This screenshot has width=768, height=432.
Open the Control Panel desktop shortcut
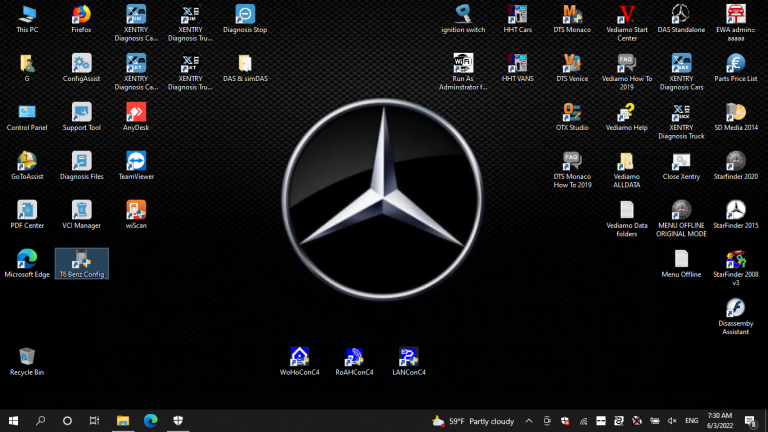tap(27, 117)
